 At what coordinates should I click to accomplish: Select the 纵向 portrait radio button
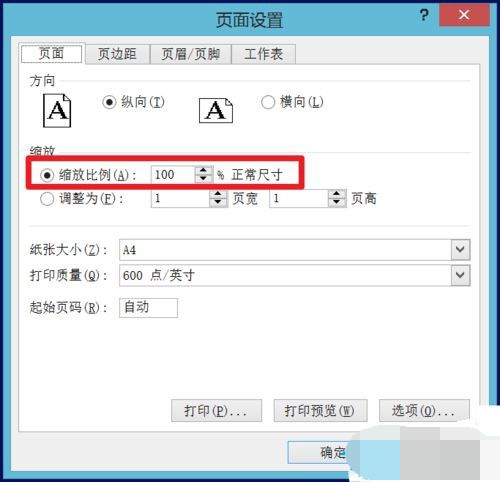click(109, 102)
